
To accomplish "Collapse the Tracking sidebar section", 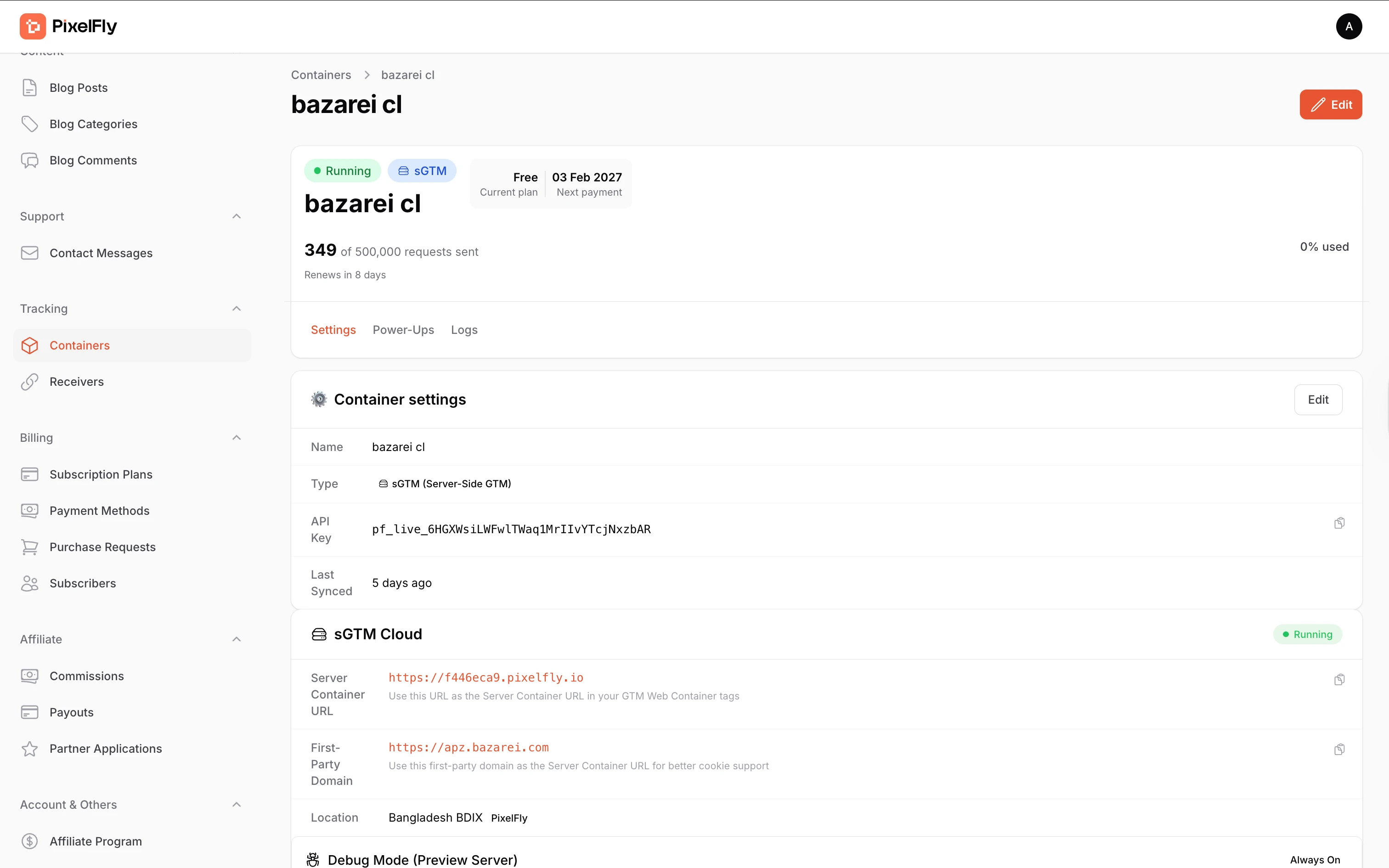I will [x=237, y=309].
